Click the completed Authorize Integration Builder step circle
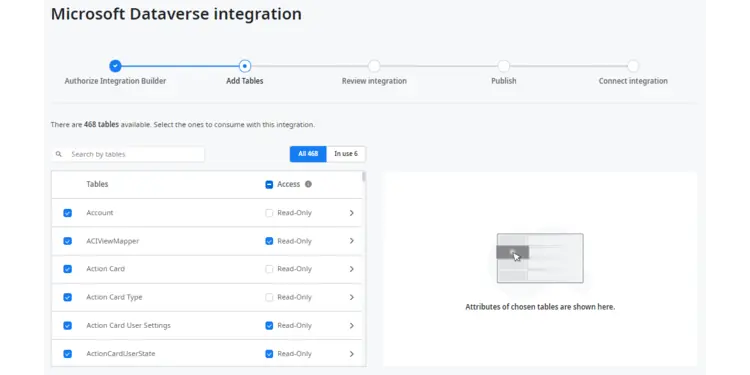Image resolution: width=750 pixels, height=375 pixels. 115,66
